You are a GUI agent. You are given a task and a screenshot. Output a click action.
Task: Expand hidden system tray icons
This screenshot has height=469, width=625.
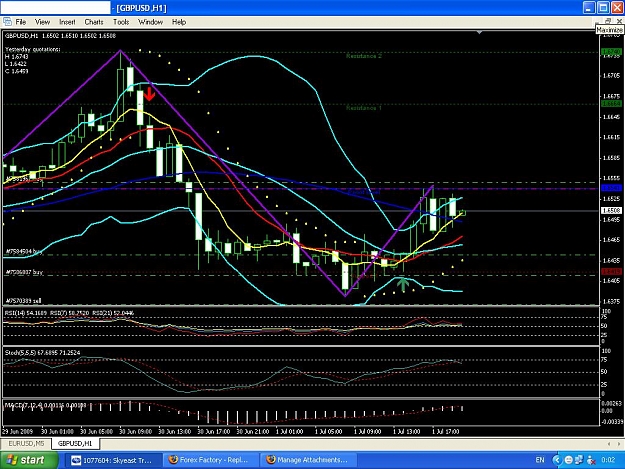(x=556, y=460)
